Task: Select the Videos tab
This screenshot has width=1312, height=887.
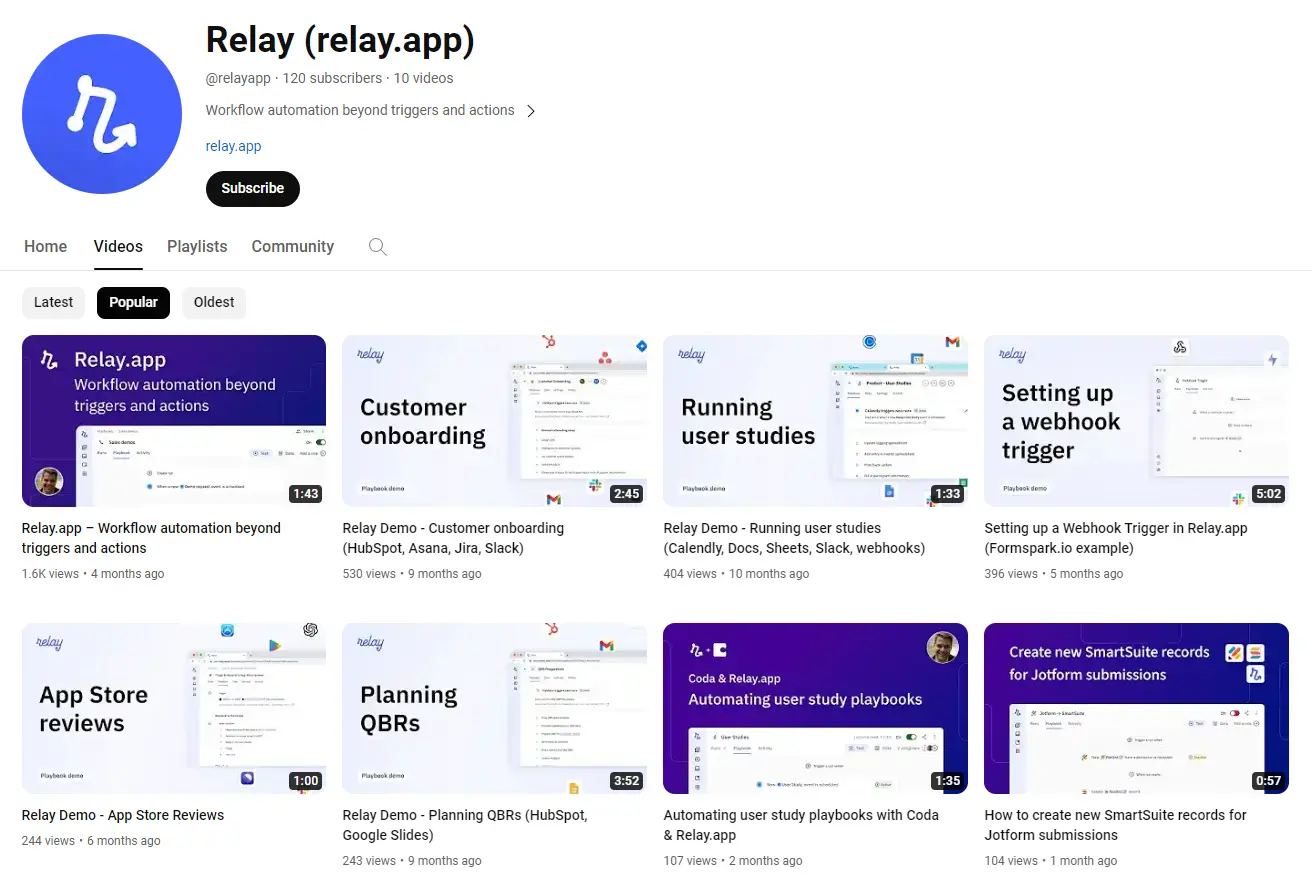Action: click(x=118, y=246)
